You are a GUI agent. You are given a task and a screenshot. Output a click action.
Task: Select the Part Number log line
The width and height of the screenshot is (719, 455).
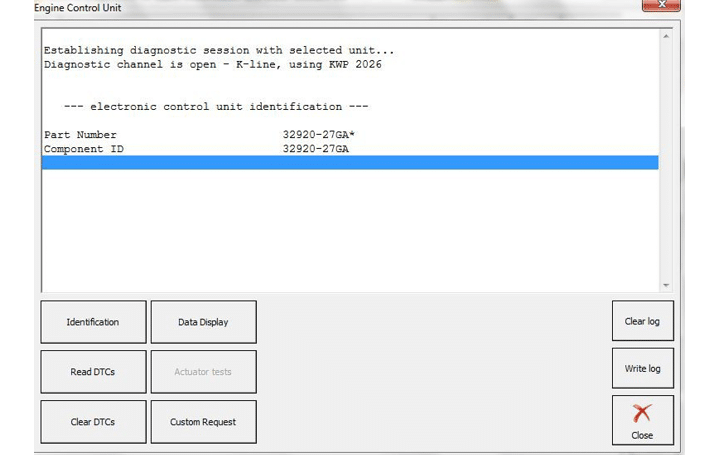point(200,135)
